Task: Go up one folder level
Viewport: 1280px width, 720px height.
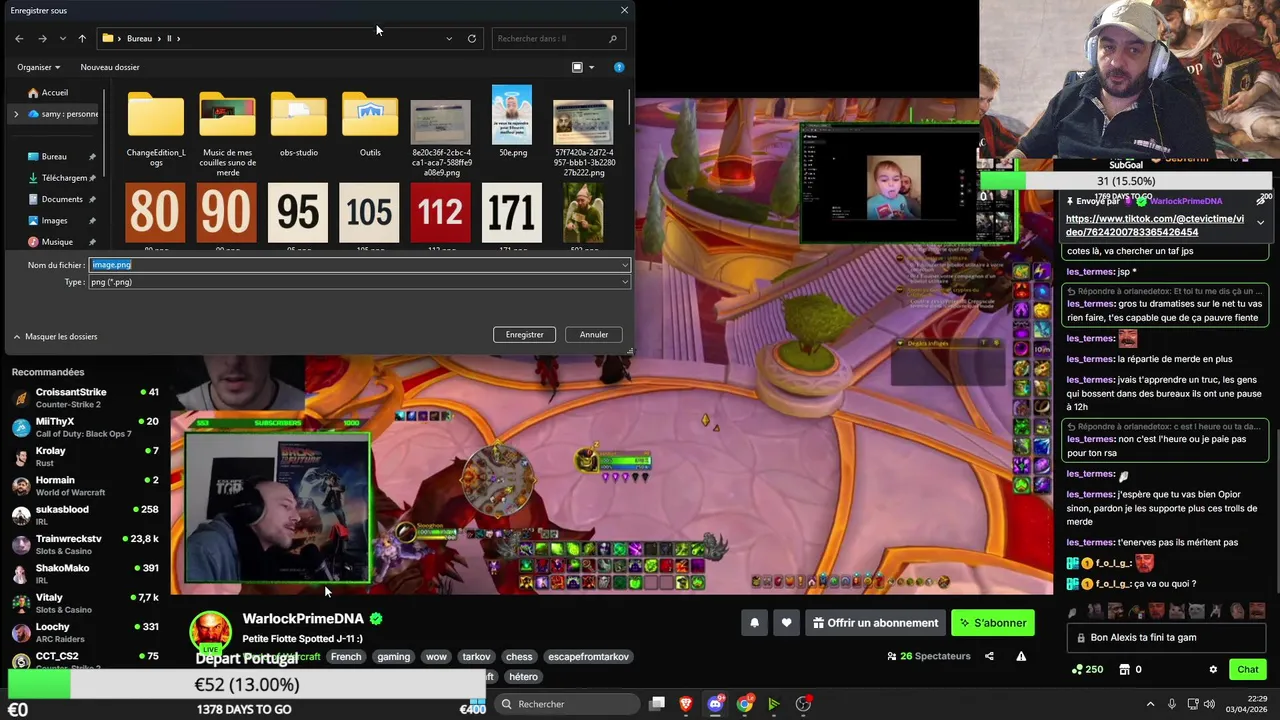Action: click(x=82, y=38)
